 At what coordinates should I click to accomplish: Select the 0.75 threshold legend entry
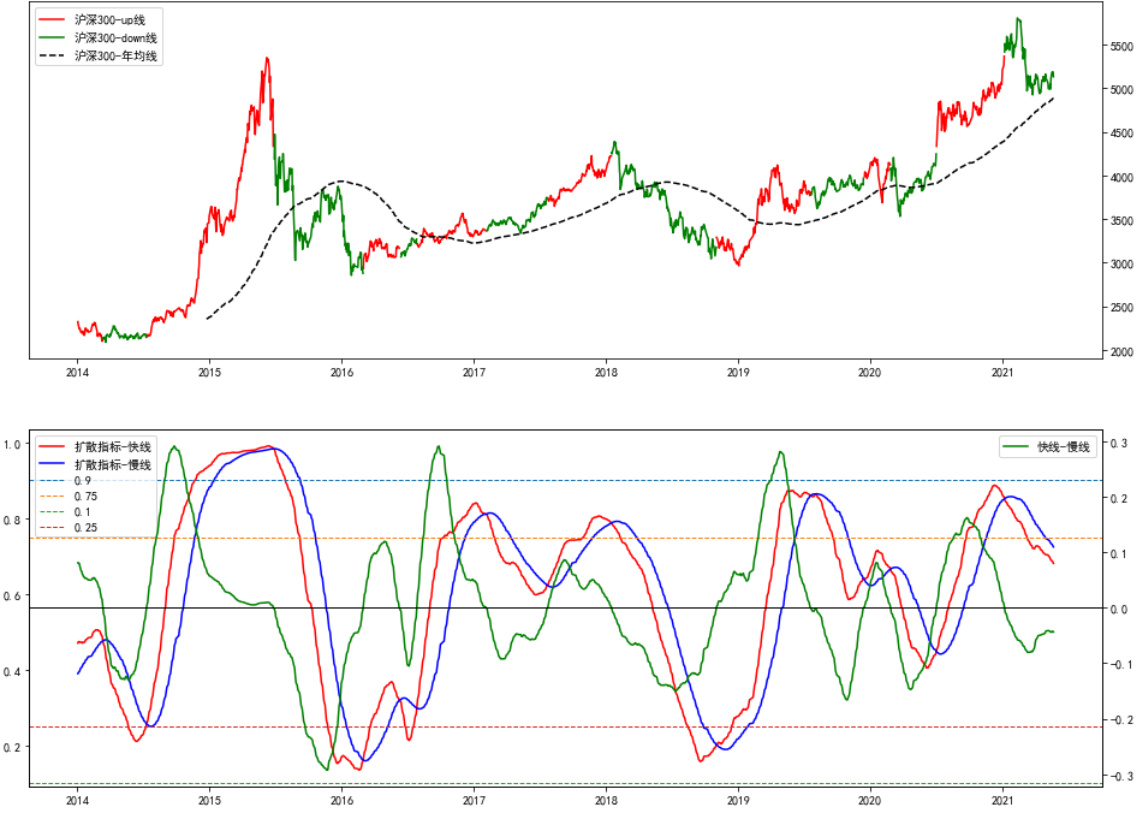[x=86, y=496]
